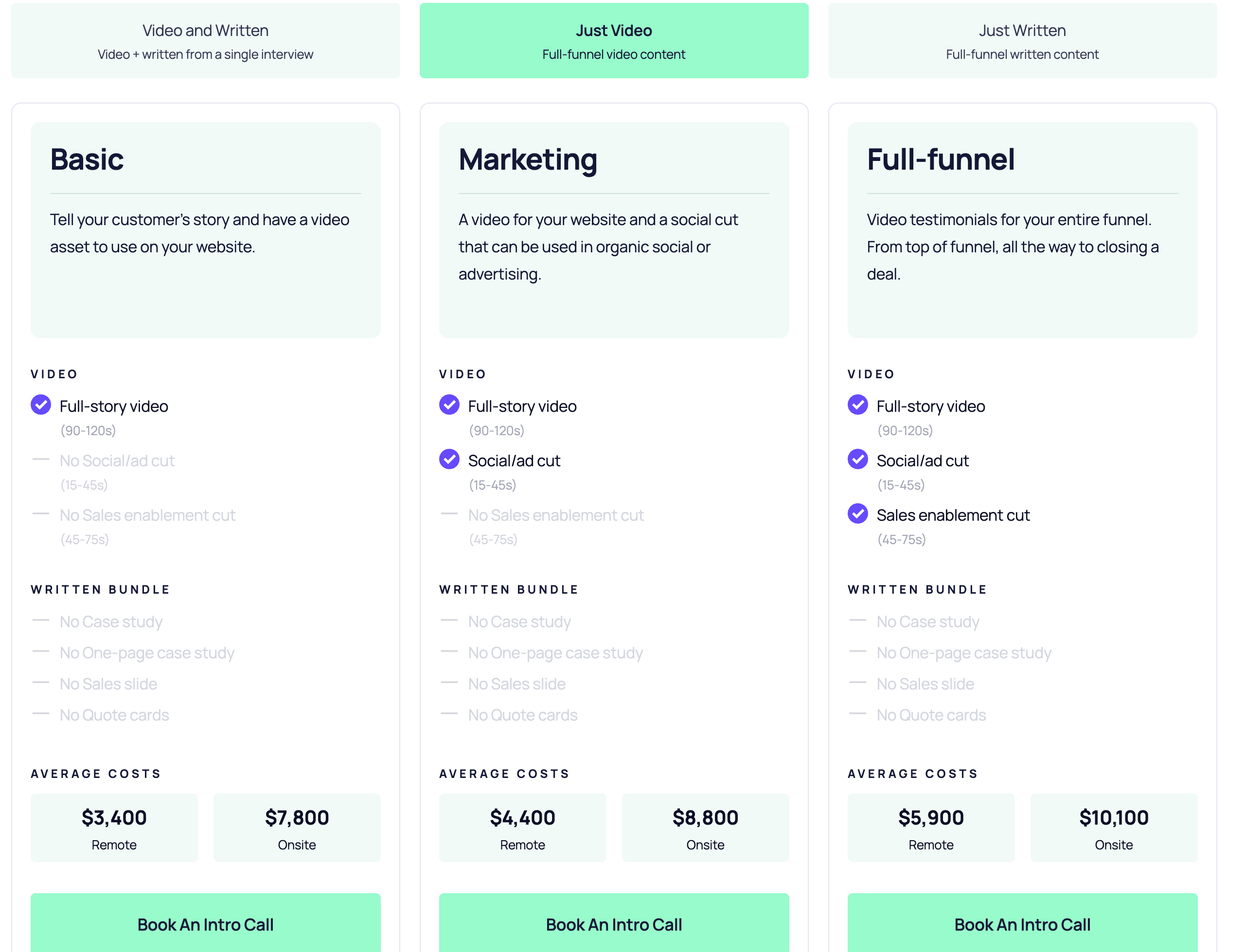The image size is (1245, 952).
Task: Click dash beside Marketing's No Sales enablement cut
Action: click(x=449, y=513)
